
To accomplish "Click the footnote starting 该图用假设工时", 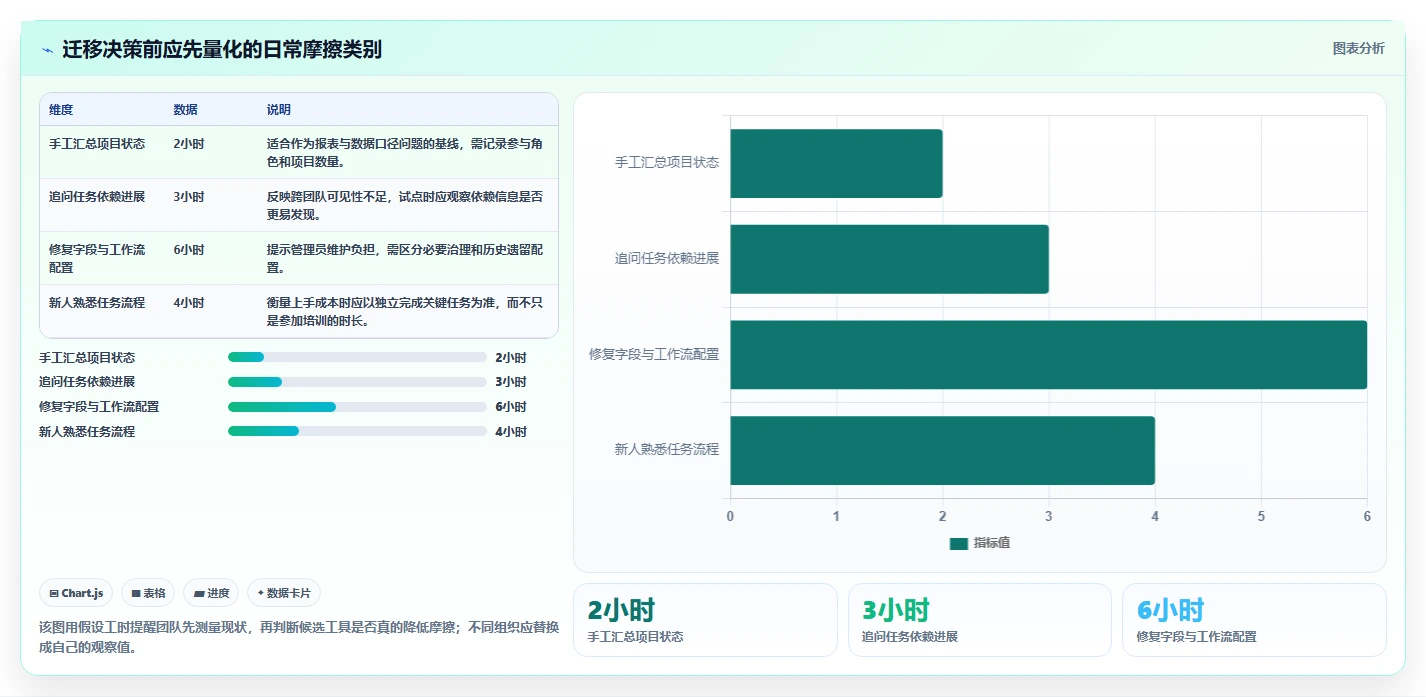I will pyautogui.click(x=298, y=637).
